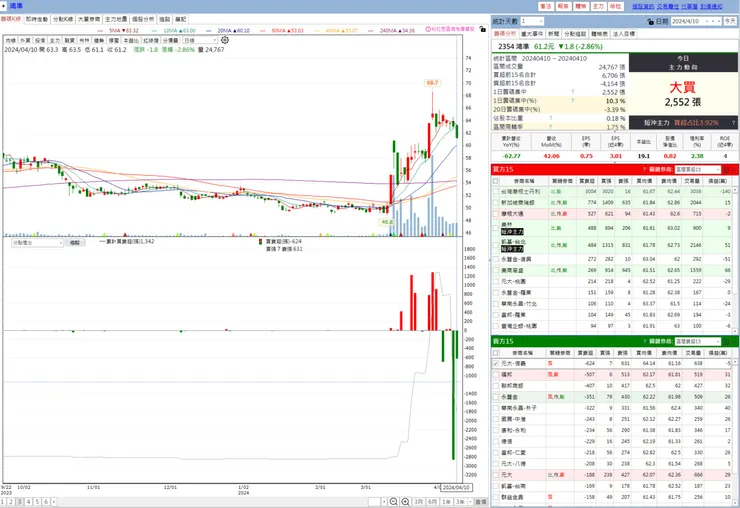Screen dimensions: 740x508
Task: Switch to 分點K線 tab
Action: (63, 19)
